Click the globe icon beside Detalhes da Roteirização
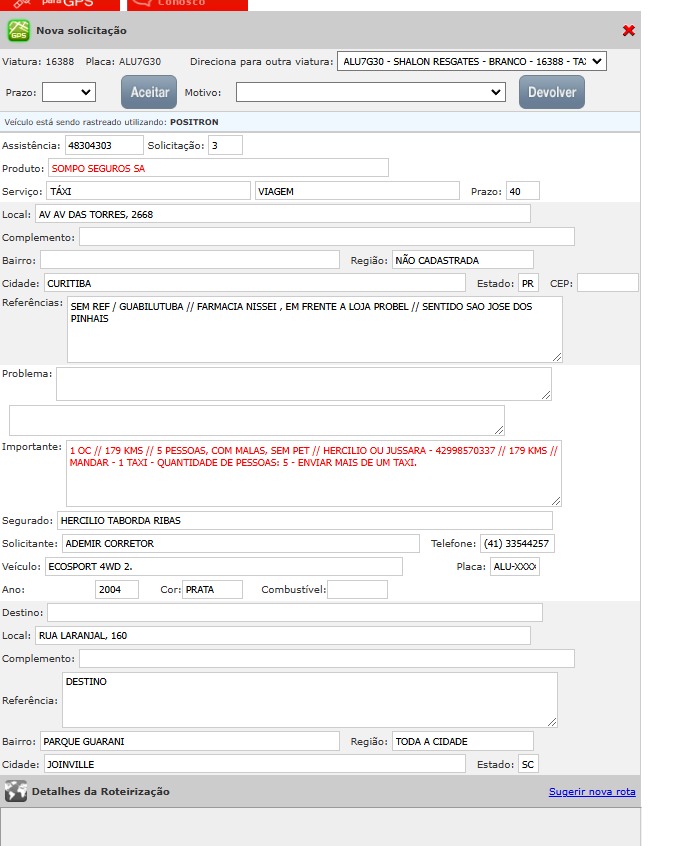Image resolution: width=683 pixels, height=846 pixels. tap(16, 792)
